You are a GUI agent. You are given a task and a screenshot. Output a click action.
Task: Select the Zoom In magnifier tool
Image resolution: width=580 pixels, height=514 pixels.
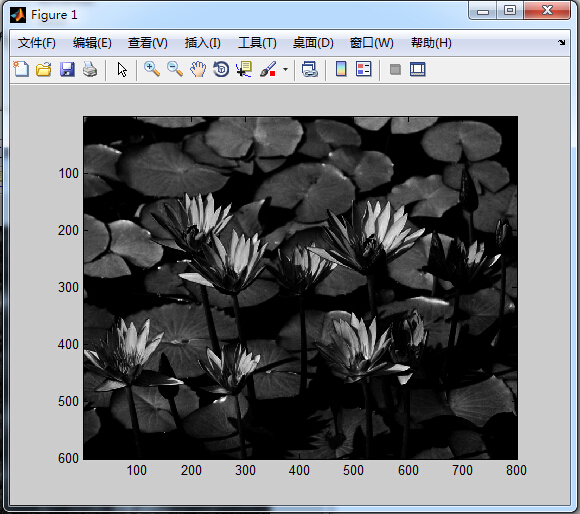point(152,69)
